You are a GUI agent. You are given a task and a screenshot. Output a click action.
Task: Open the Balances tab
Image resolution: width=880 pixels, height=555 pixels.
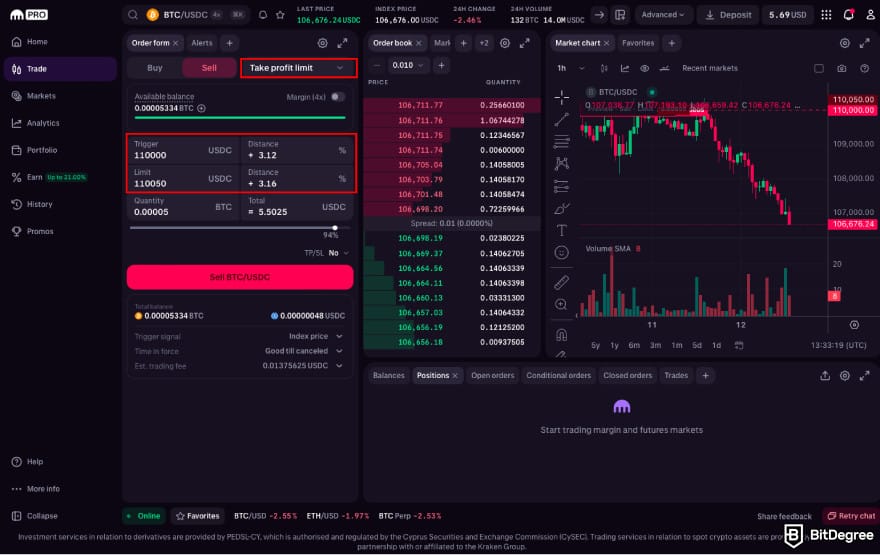388,375
